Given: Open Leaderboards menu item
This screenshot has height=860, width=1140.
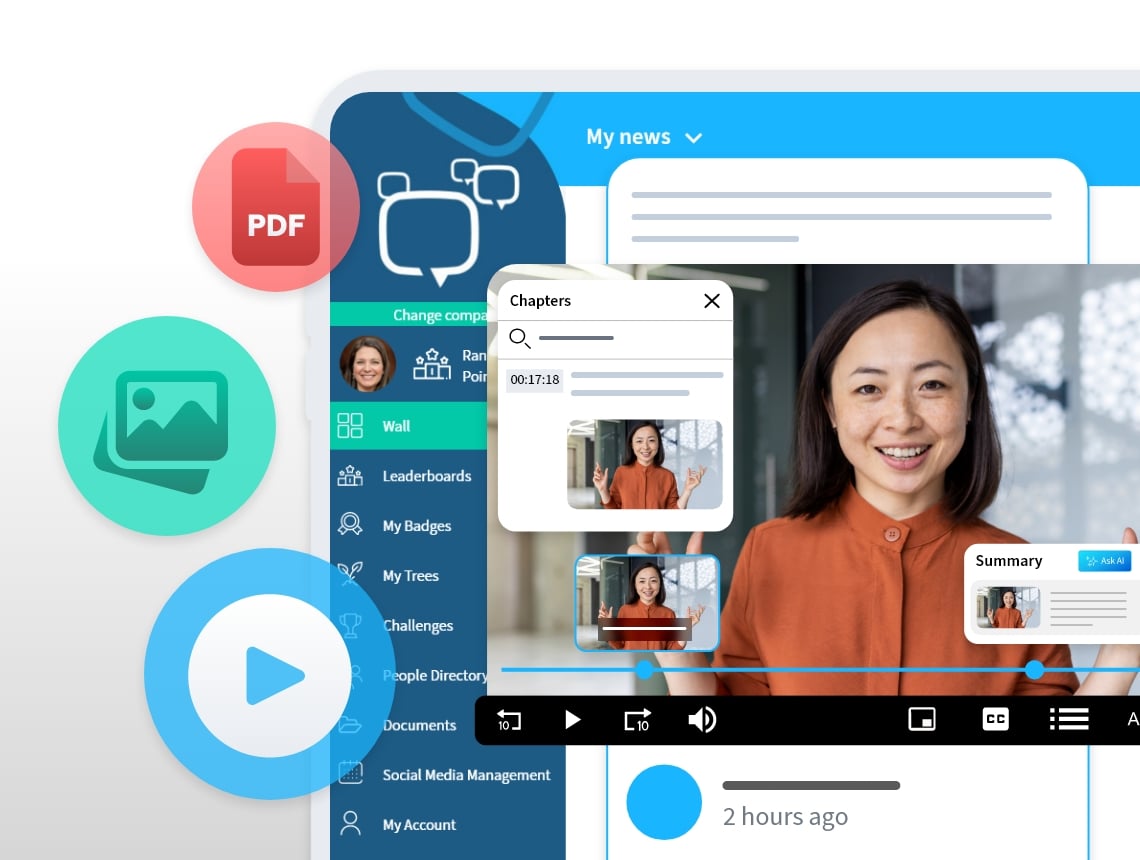Looking at the screenshot, I should pyautogui.click(x=427, y=476).
